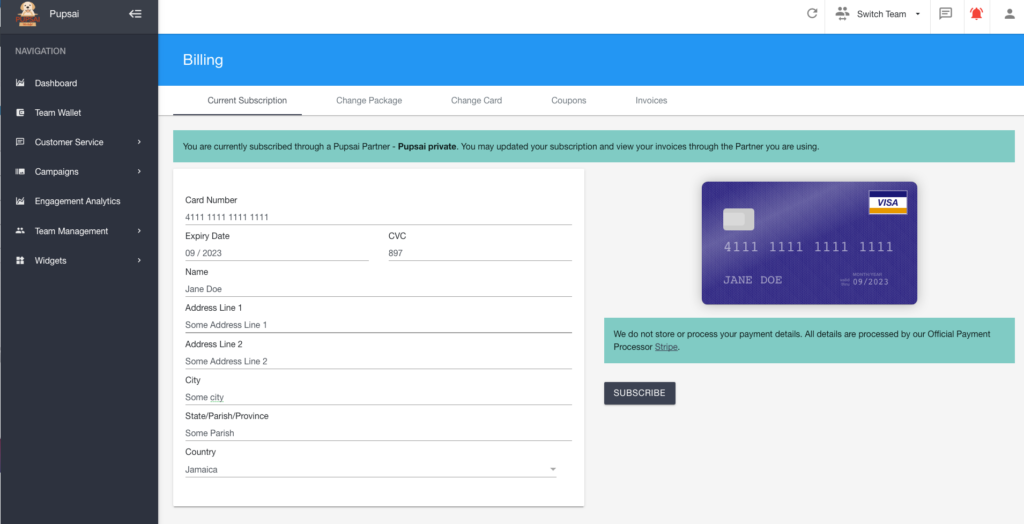
Task: Follow the Stripe link
Action: (x=665, y=347)
